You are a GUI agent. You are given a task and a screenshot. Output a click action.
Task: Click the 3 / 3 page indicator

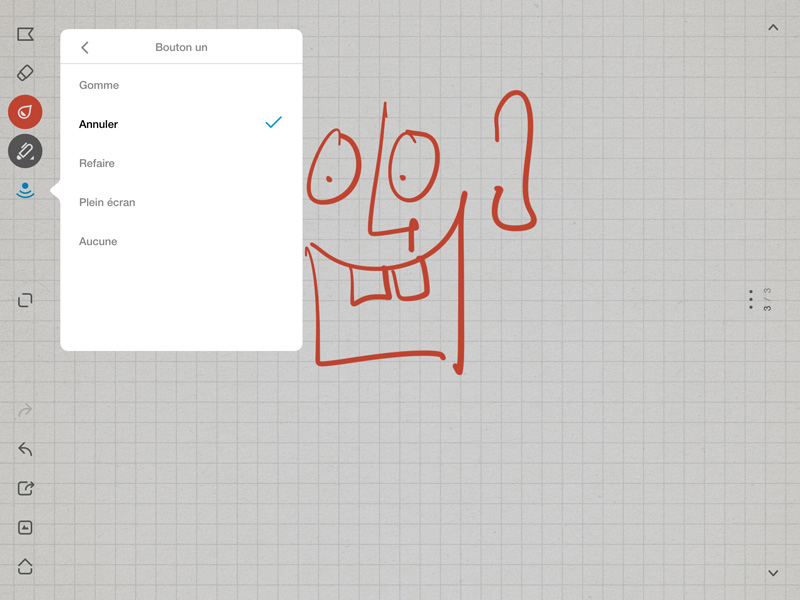click(767, 299)
